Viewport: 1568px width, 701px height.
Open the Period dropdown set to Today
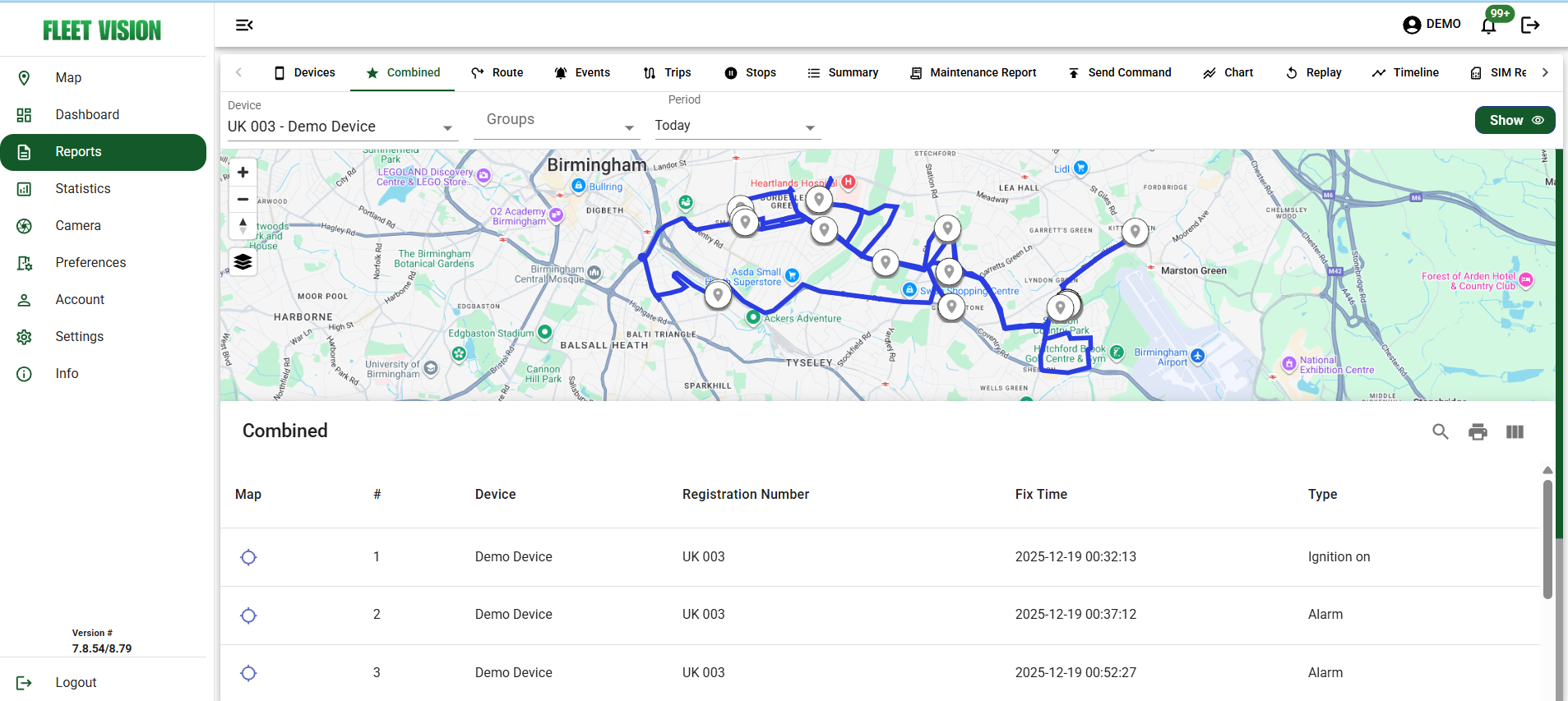(737, 126)
